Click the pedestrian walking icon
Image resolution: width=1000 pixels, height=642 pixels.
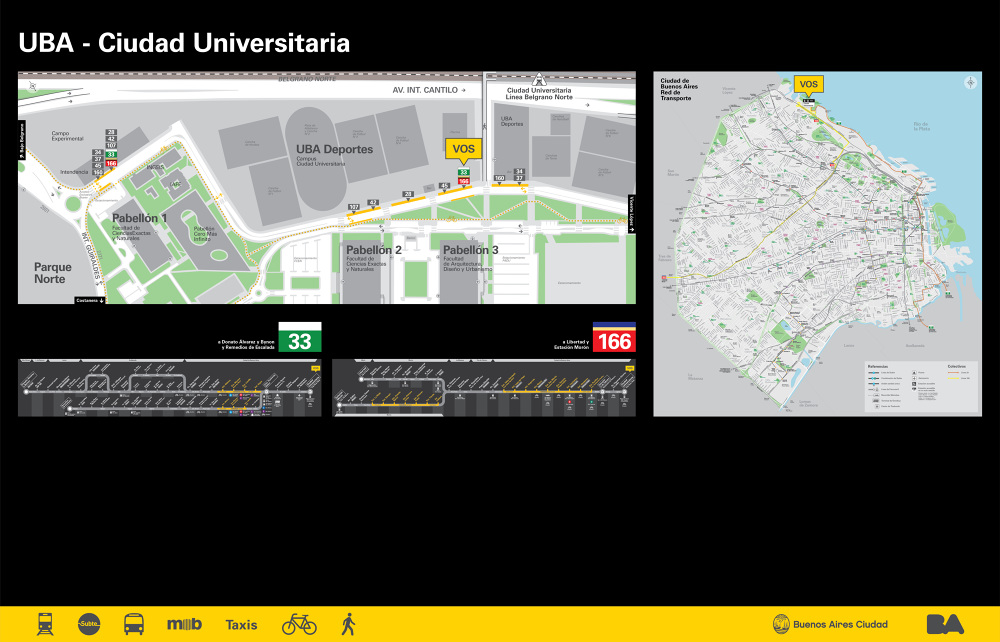click(350, 623)
